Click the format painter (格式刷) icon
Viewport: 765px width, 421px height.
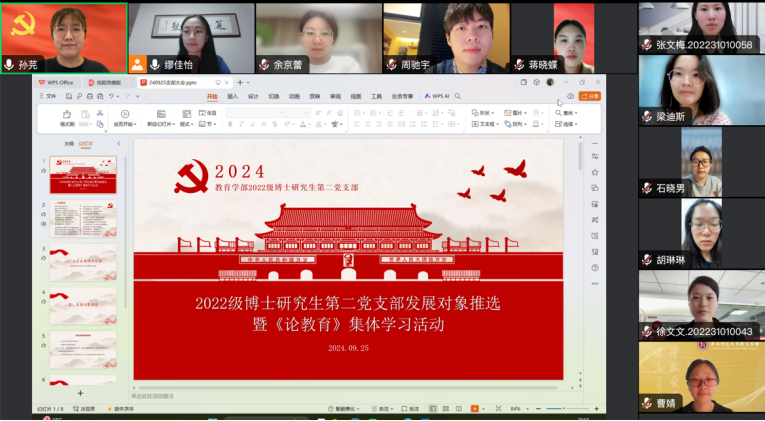coord(67,116)
